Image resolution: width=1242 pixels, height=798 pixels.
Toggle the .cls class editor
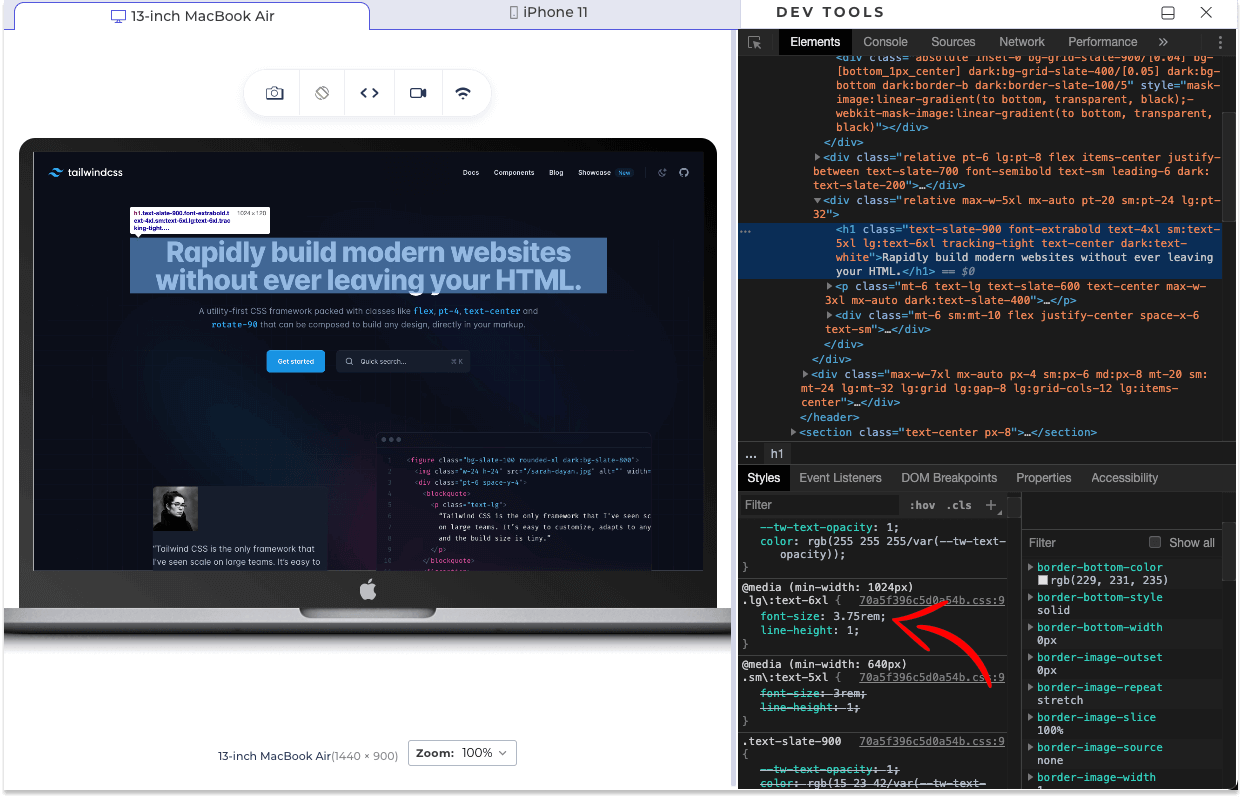point(958,505)
